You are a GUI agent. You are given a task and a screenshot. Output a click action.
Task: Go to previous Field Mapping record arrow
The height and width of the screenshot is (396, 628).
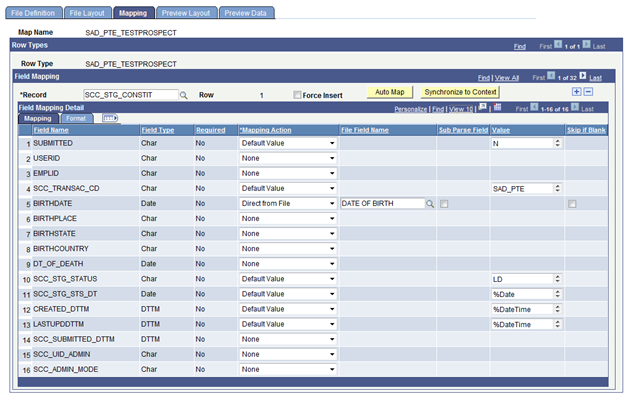551,76
